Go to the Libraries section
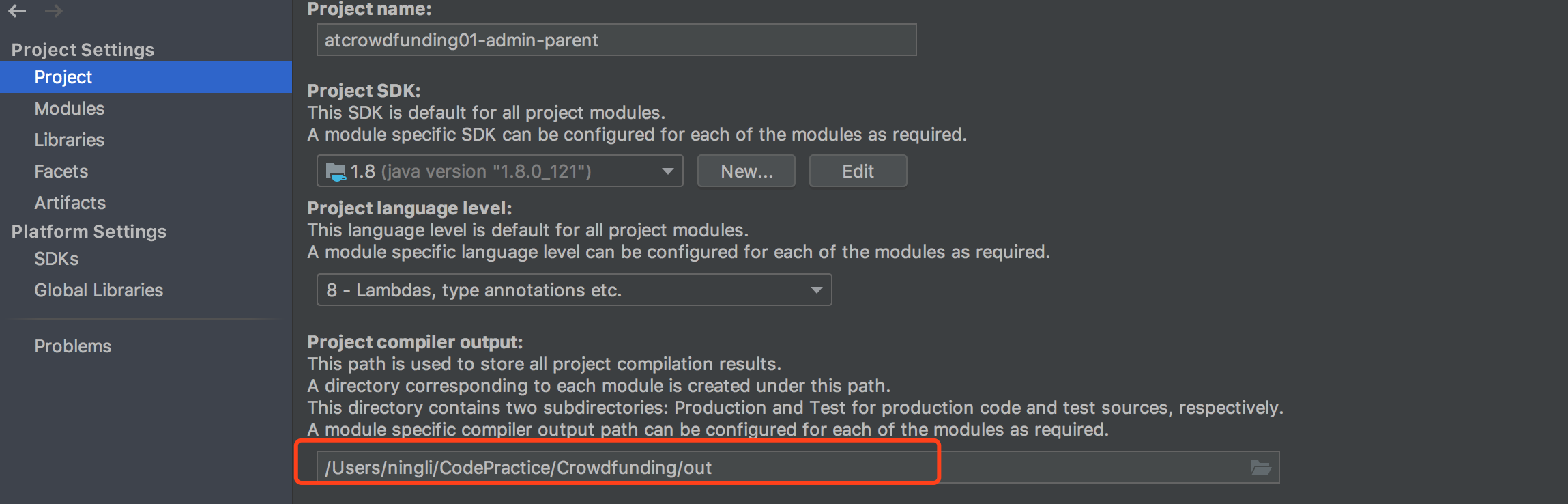The height and width of the screenshot is (504, 1568). point(70,140)
